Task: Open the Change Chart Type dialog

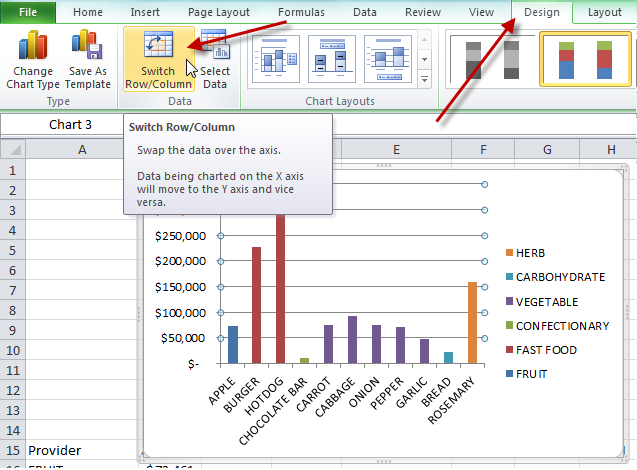Action: click(x=32, y=59)
